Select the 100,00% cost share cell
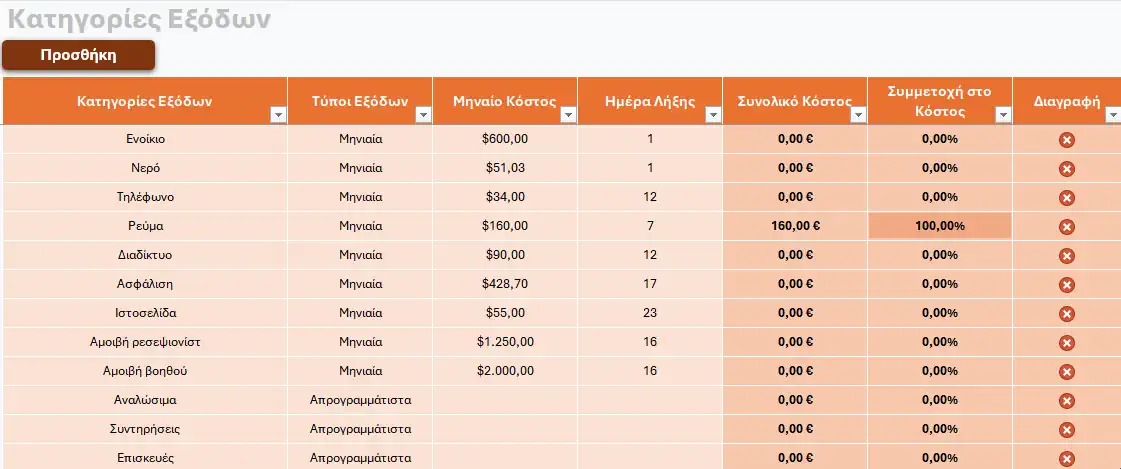Viewport: 1121px width, 469px height. tap(939, 226)
